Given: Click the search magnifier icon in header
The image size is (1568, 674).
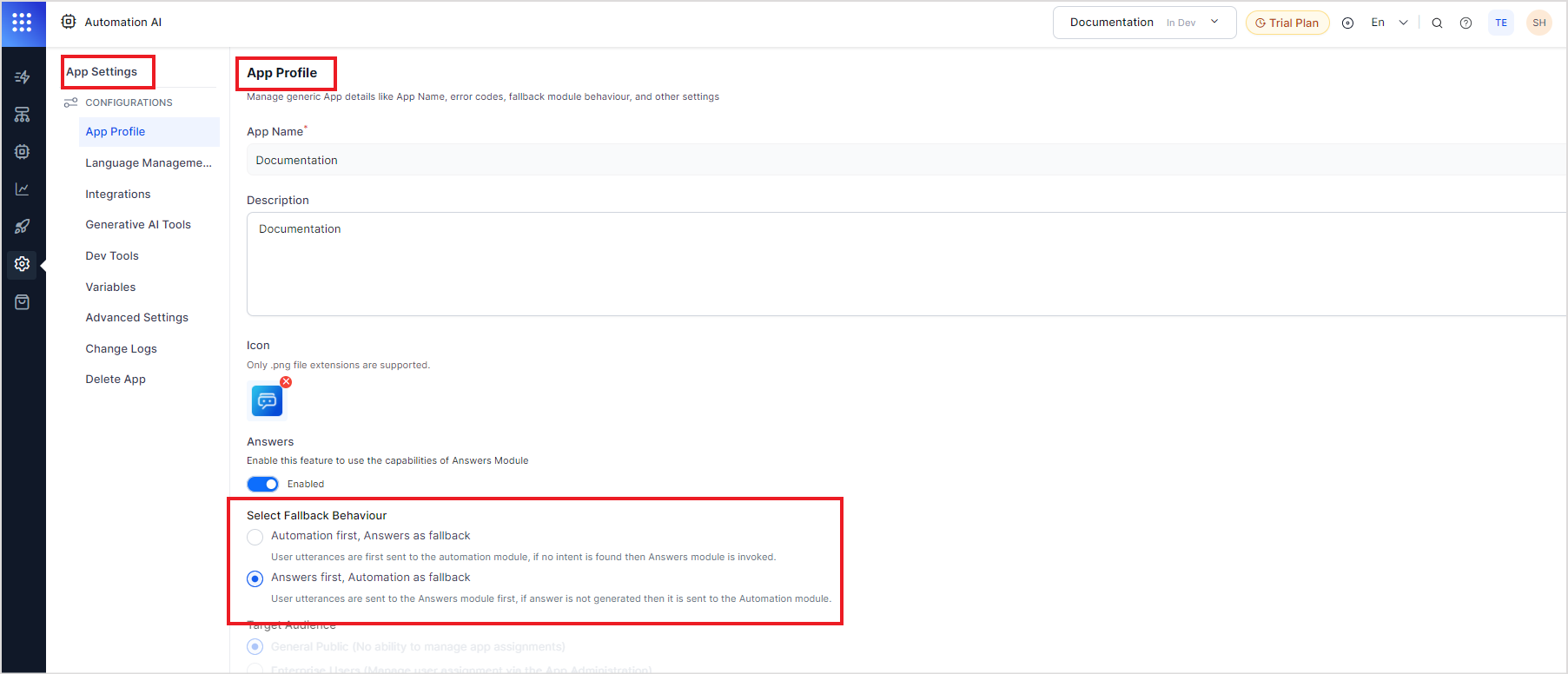Looking at the screenshot, I should [1437, 23].
